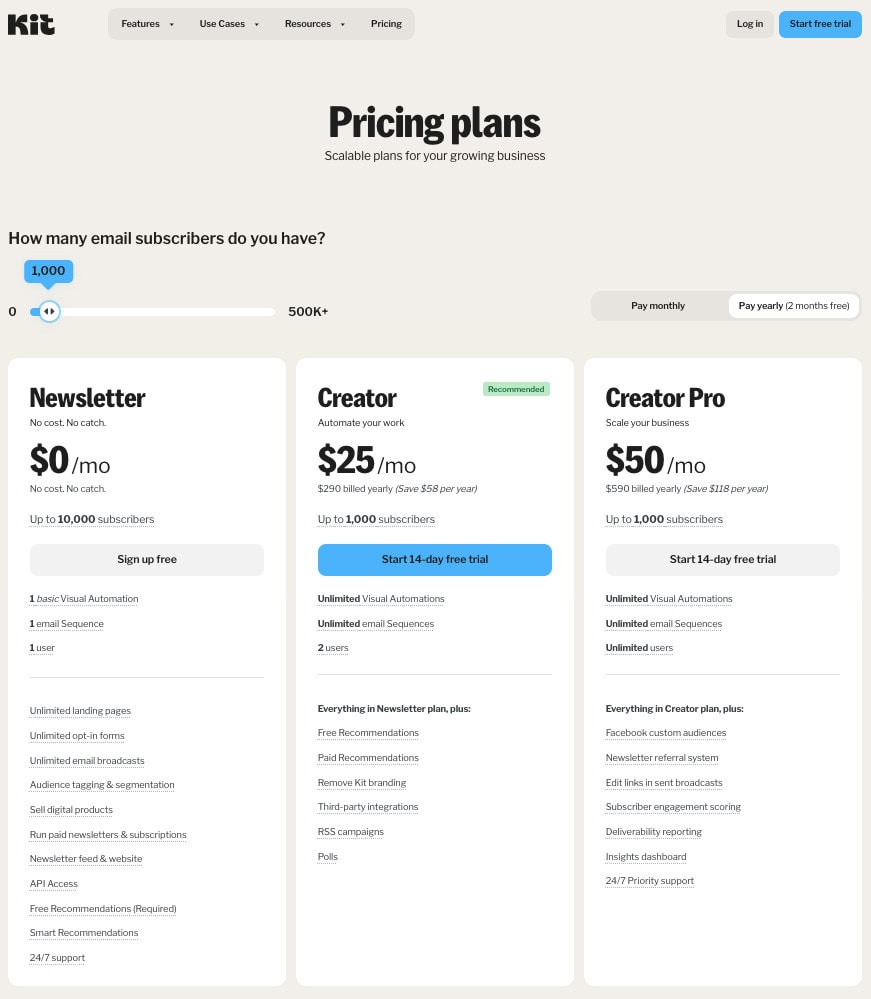The height and width of the screenshot is (999, 871).
Task: Click the 24/7 Priority support link
Action: (649, 880)
